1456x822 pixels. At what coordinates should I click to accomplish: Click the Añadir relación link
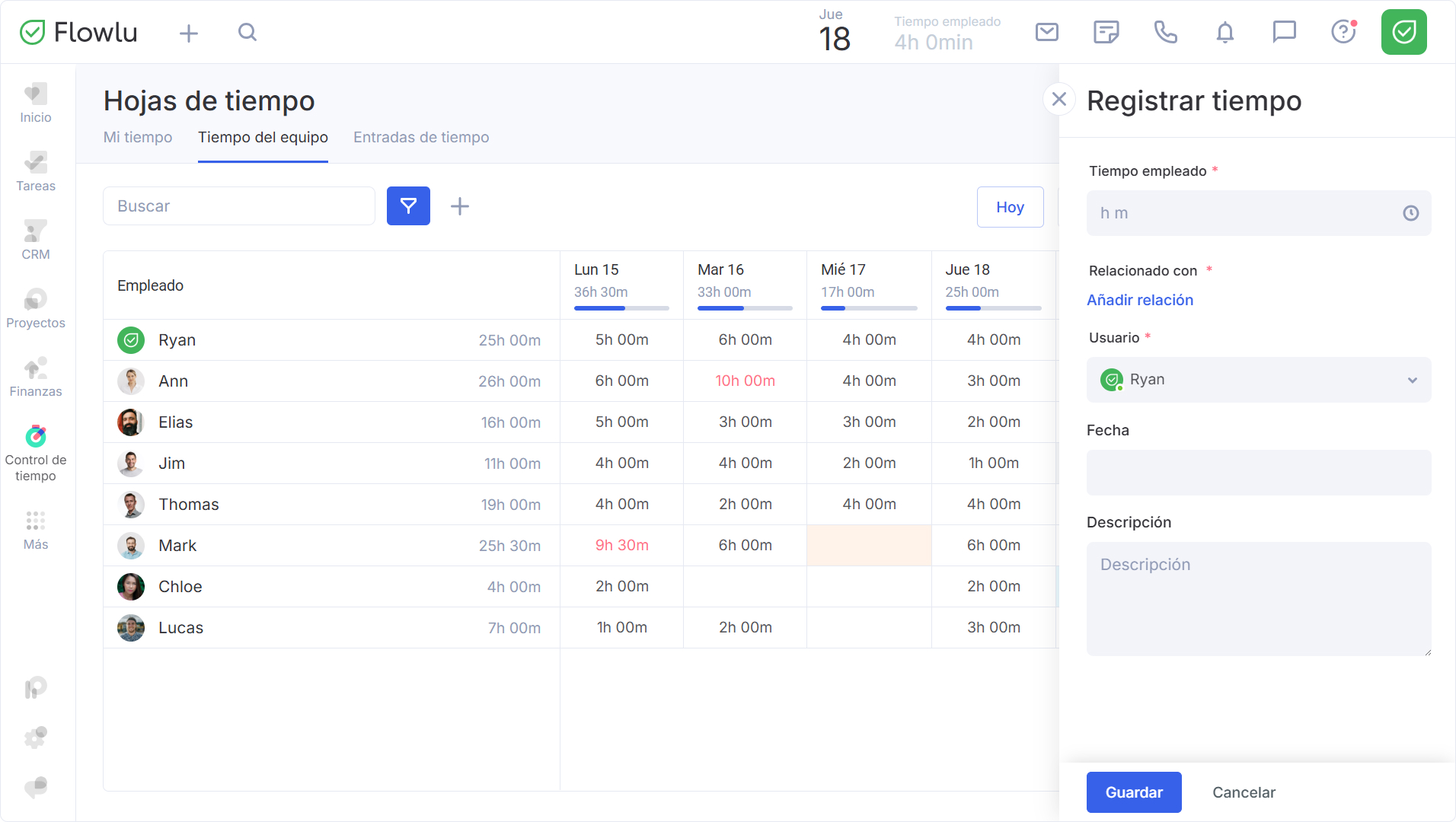[x=1140, y=300]
